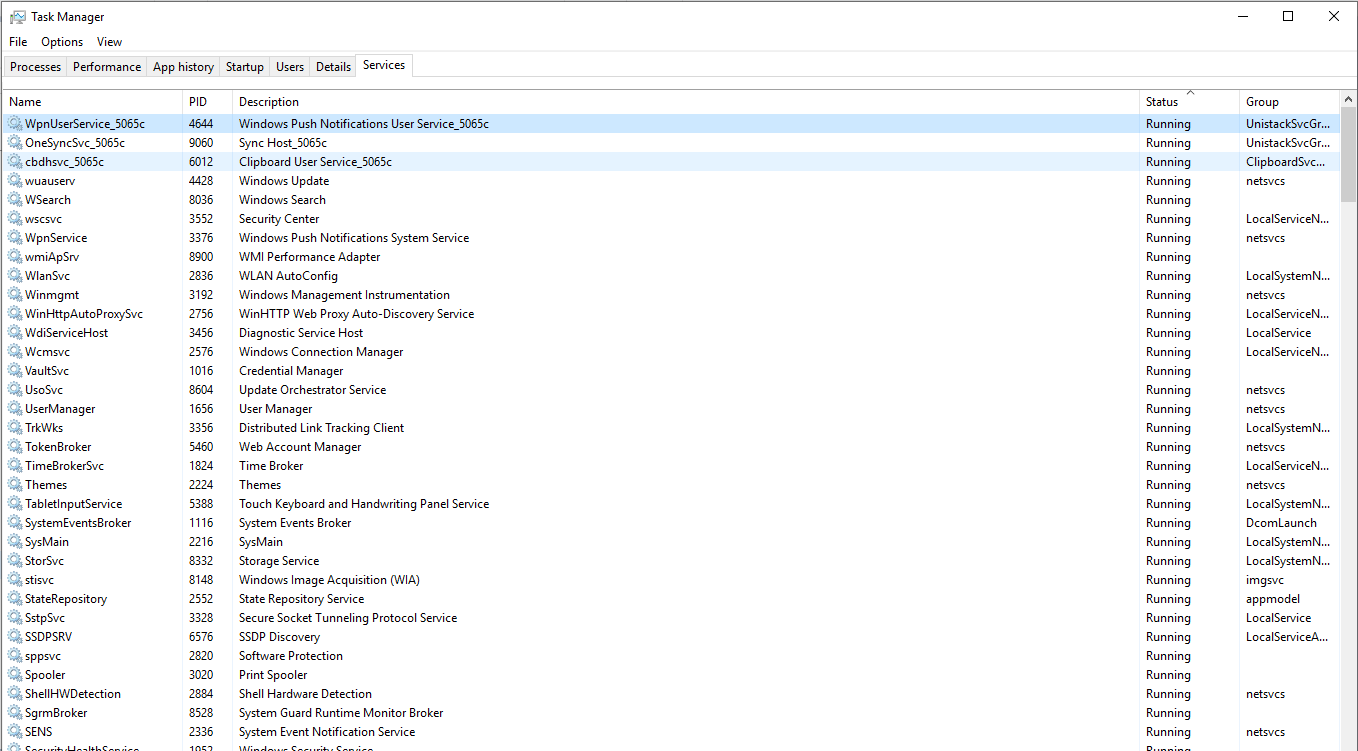1358x751 pixels.
Task: Click the Distributed Link Tracking Client description
Action: 321,428
